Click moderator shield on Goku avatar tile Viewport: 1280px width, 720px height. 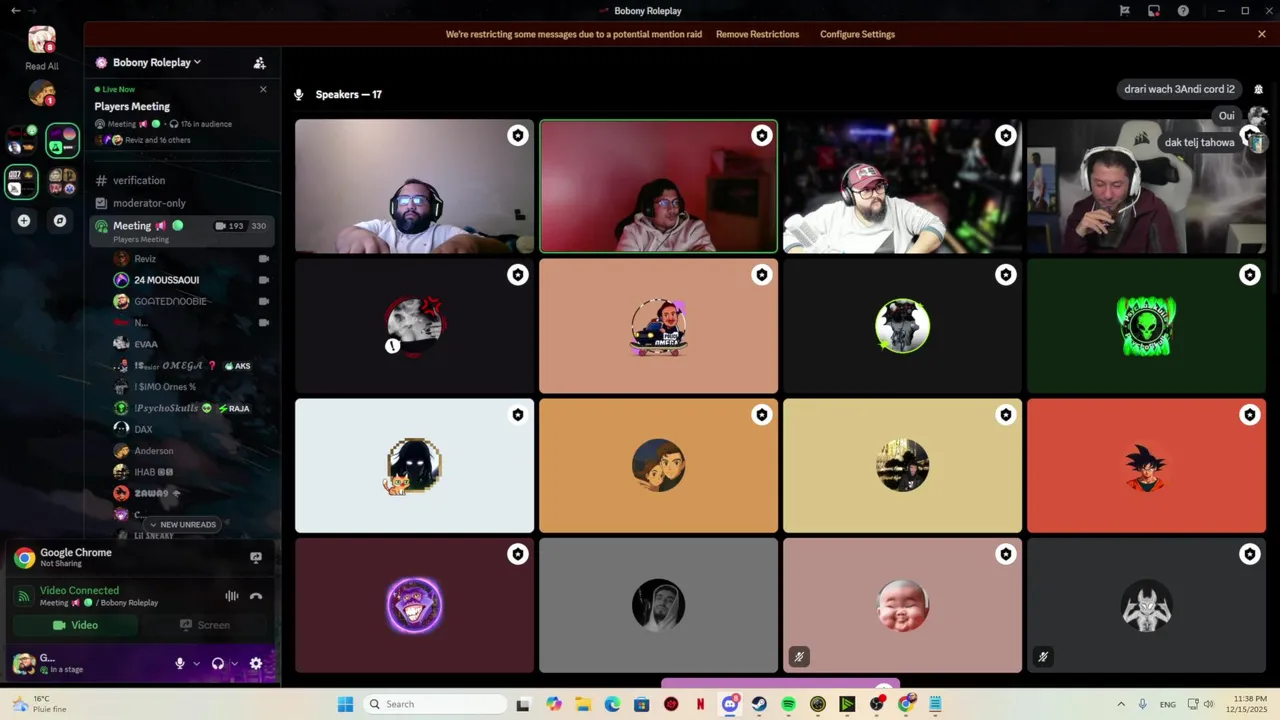1249,414
